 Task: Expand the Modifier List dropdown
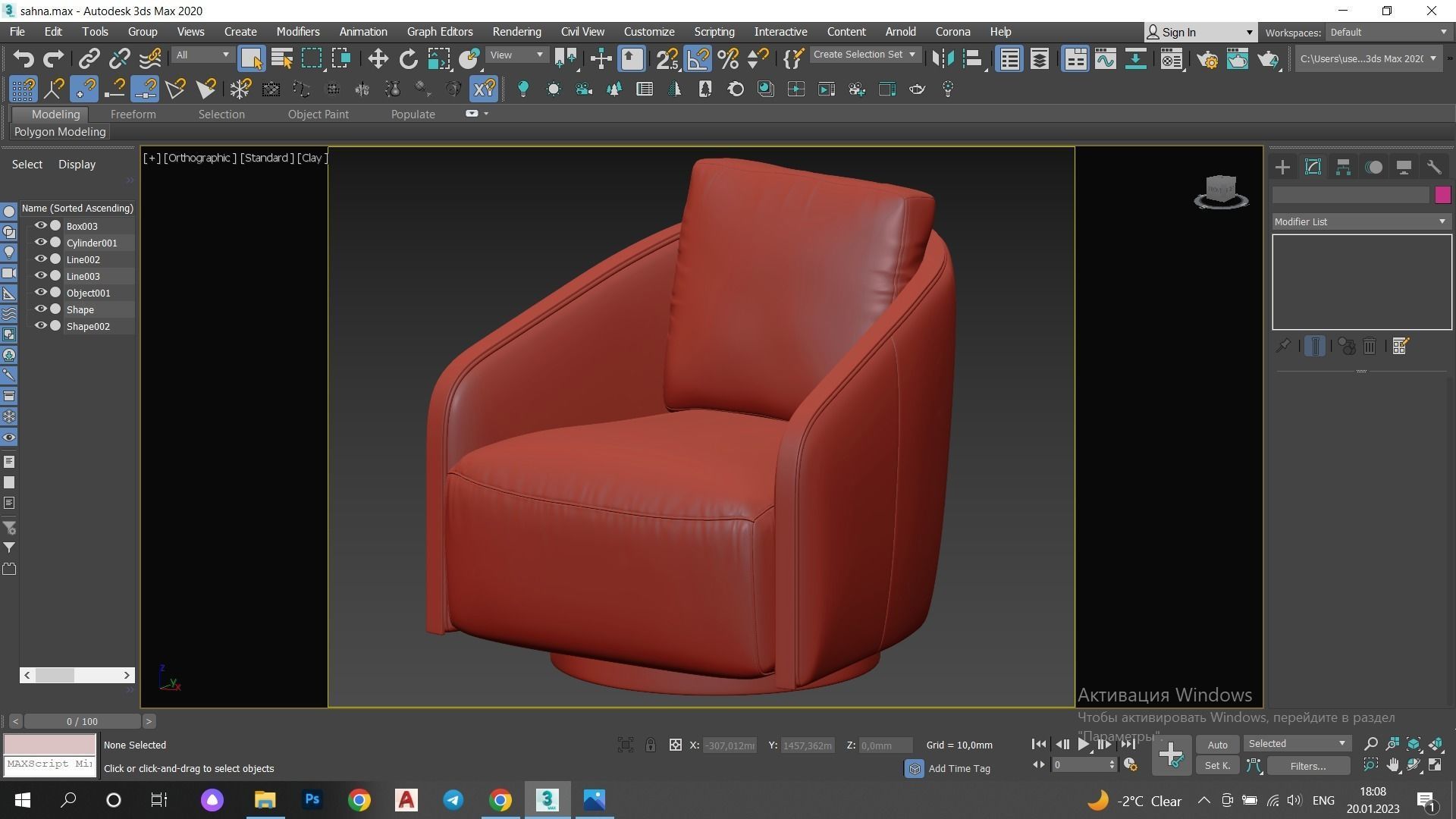pyautogui.click(x=1361, y=222)
